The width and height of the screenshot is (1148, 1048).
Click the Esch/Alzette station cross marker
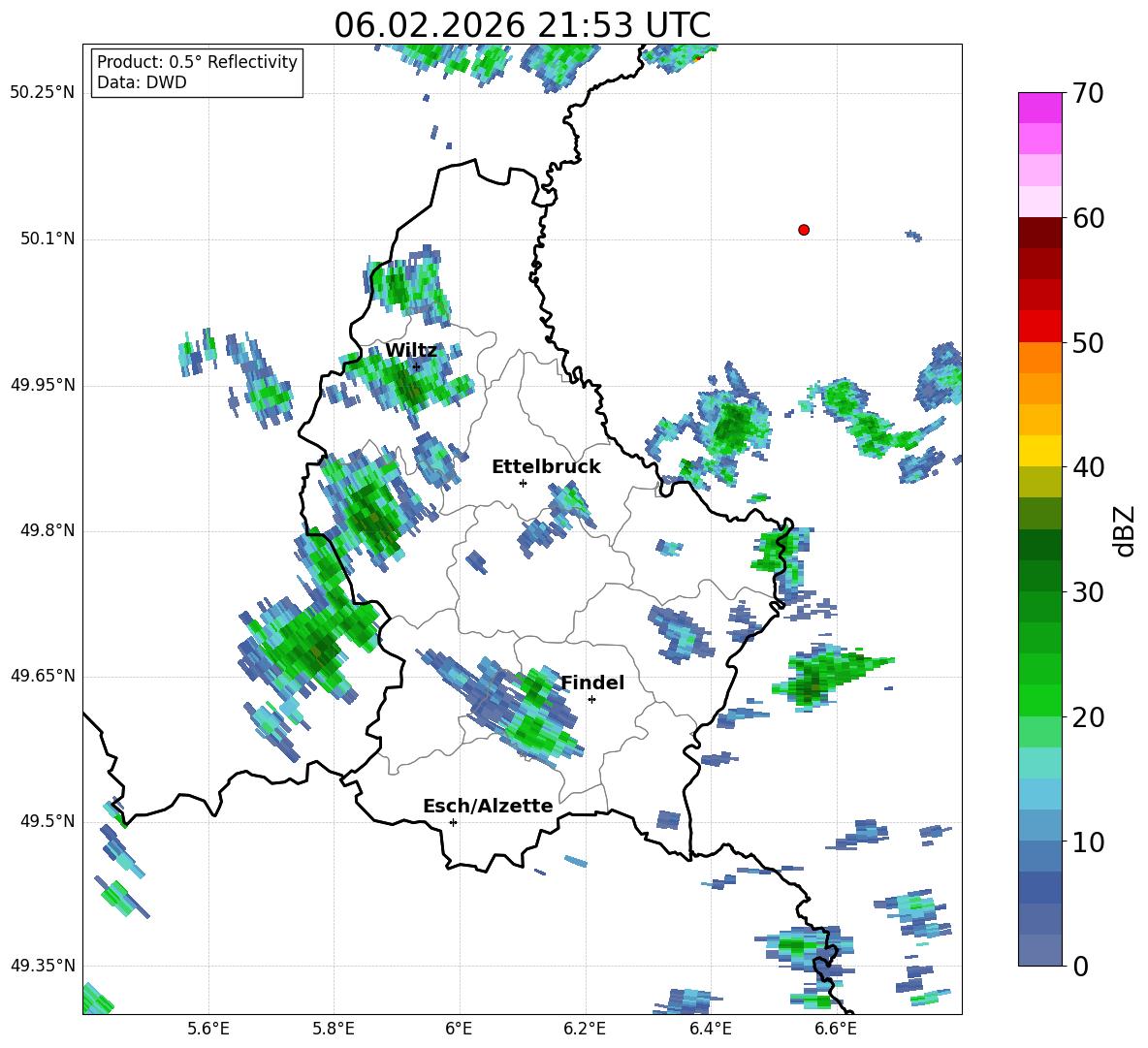pyautogui.click(x=453, y=822)
